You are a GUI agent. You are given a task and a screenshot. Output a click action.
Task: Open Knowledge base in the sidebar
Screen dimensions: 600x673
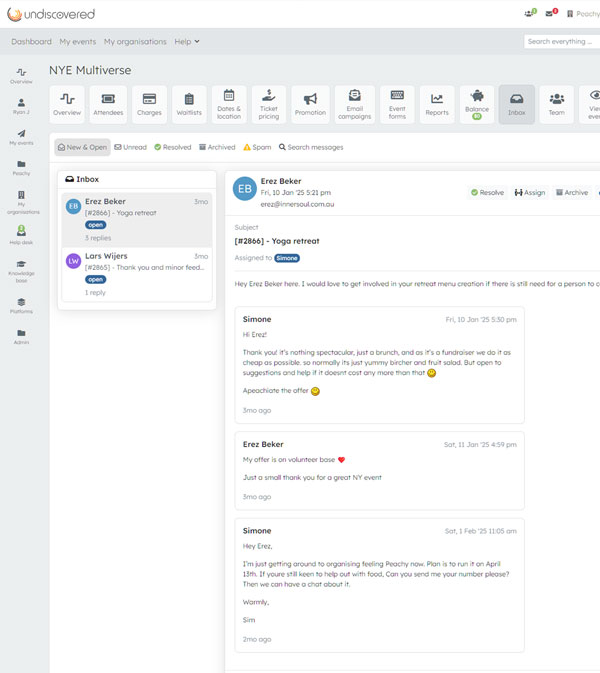coord(21,271)
